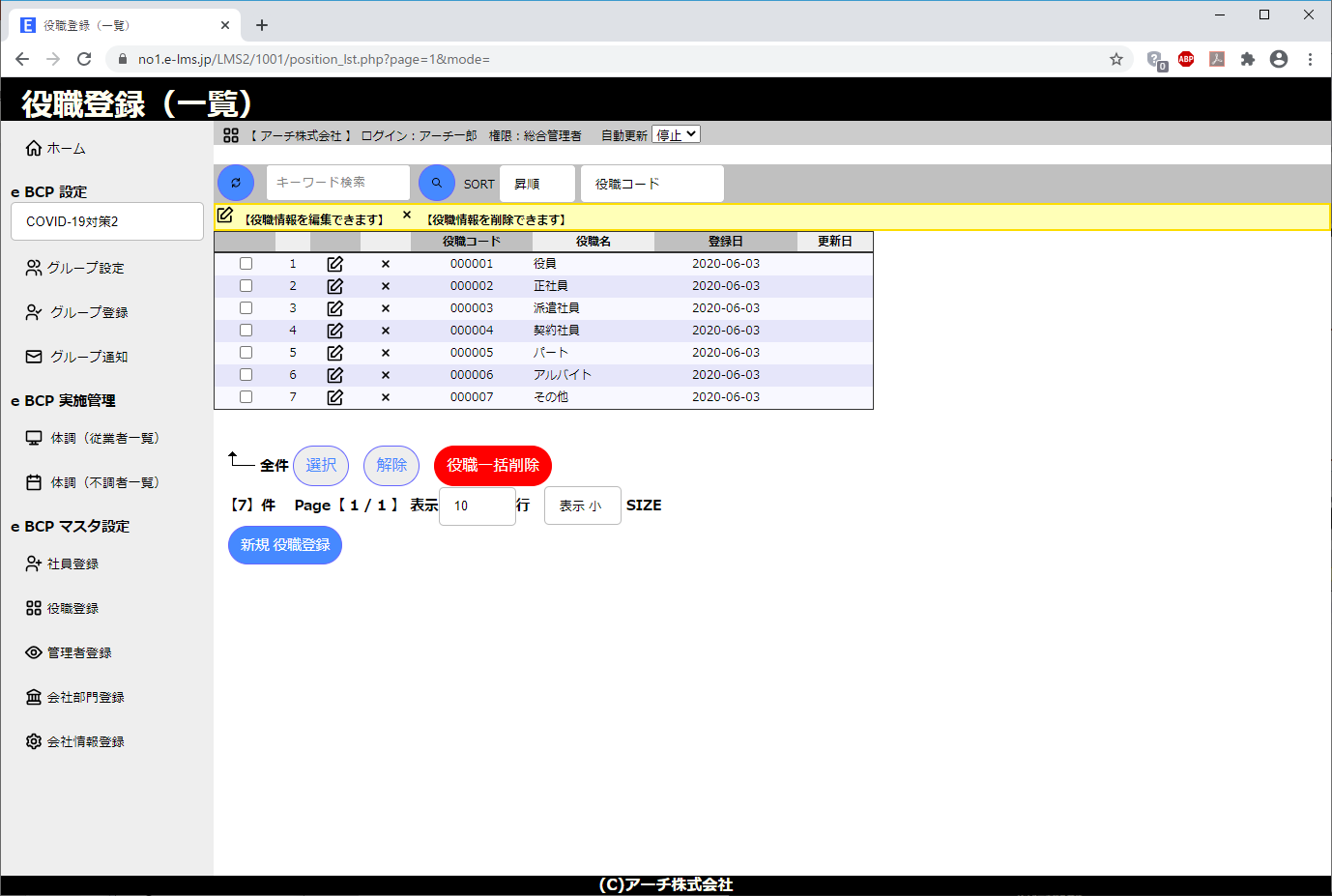
Task: Click the blue search magnifier button
Action: click(437, 183)
